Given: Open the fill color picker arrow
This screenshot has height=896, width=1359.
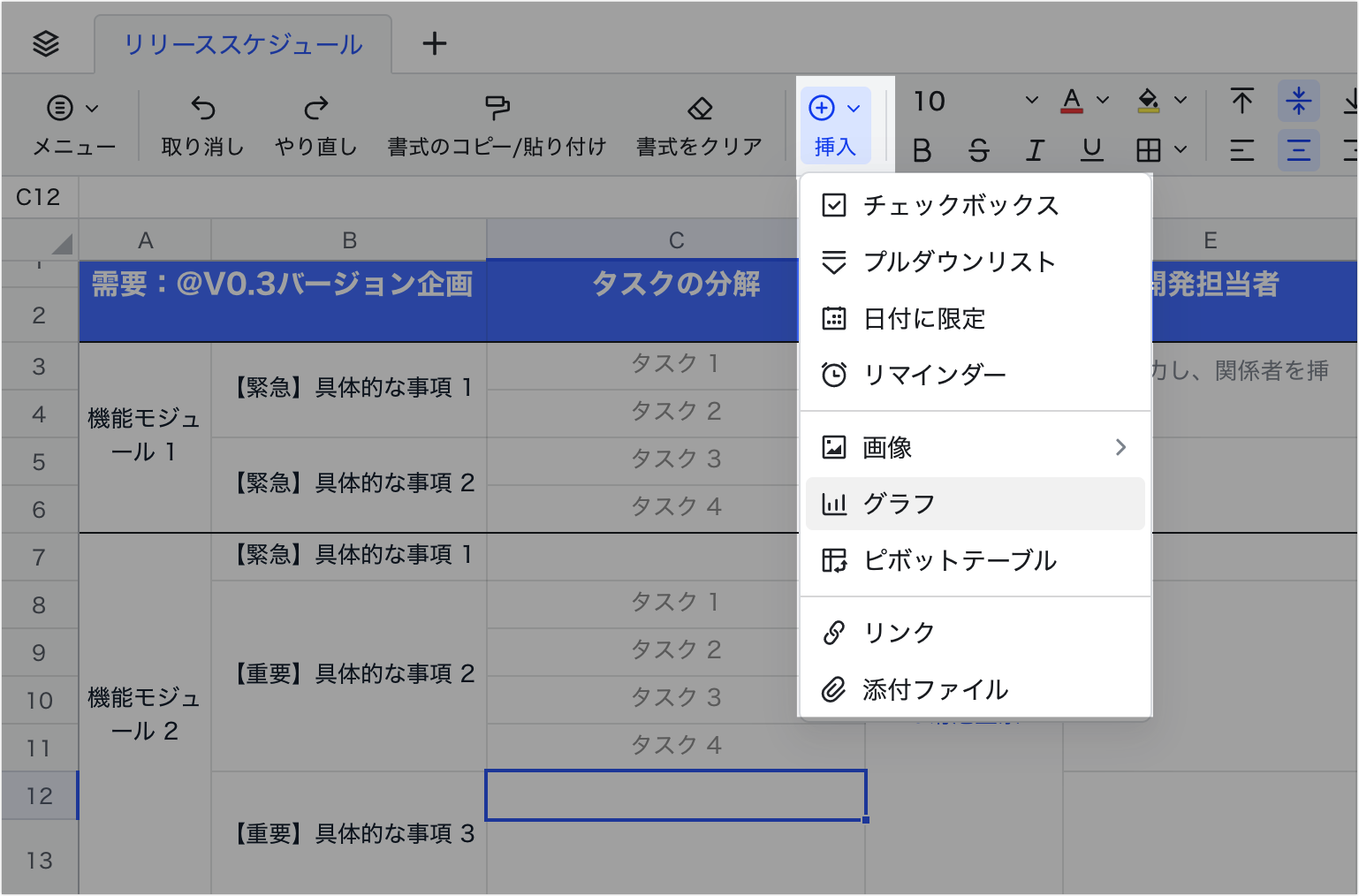Looking at the screenshot, I should point(1181,101).
